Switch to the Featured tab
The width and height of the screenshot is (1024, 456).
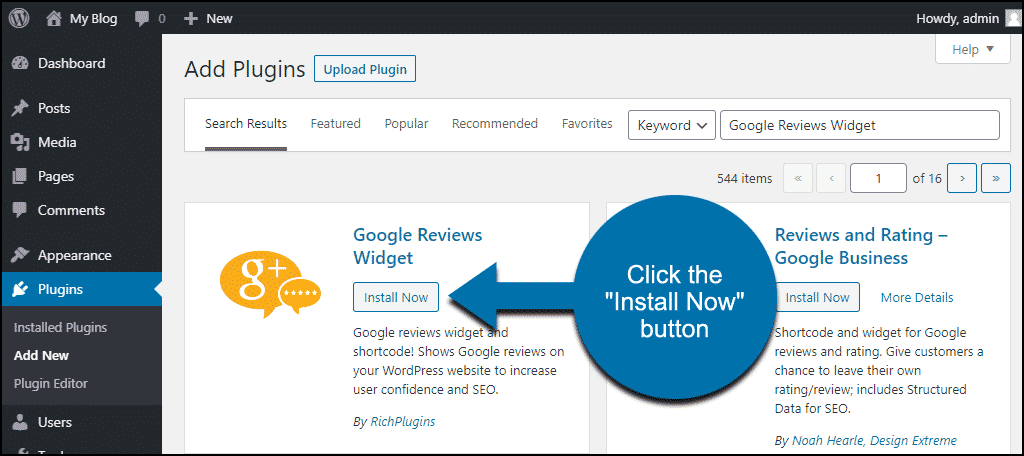coord(336,123)
